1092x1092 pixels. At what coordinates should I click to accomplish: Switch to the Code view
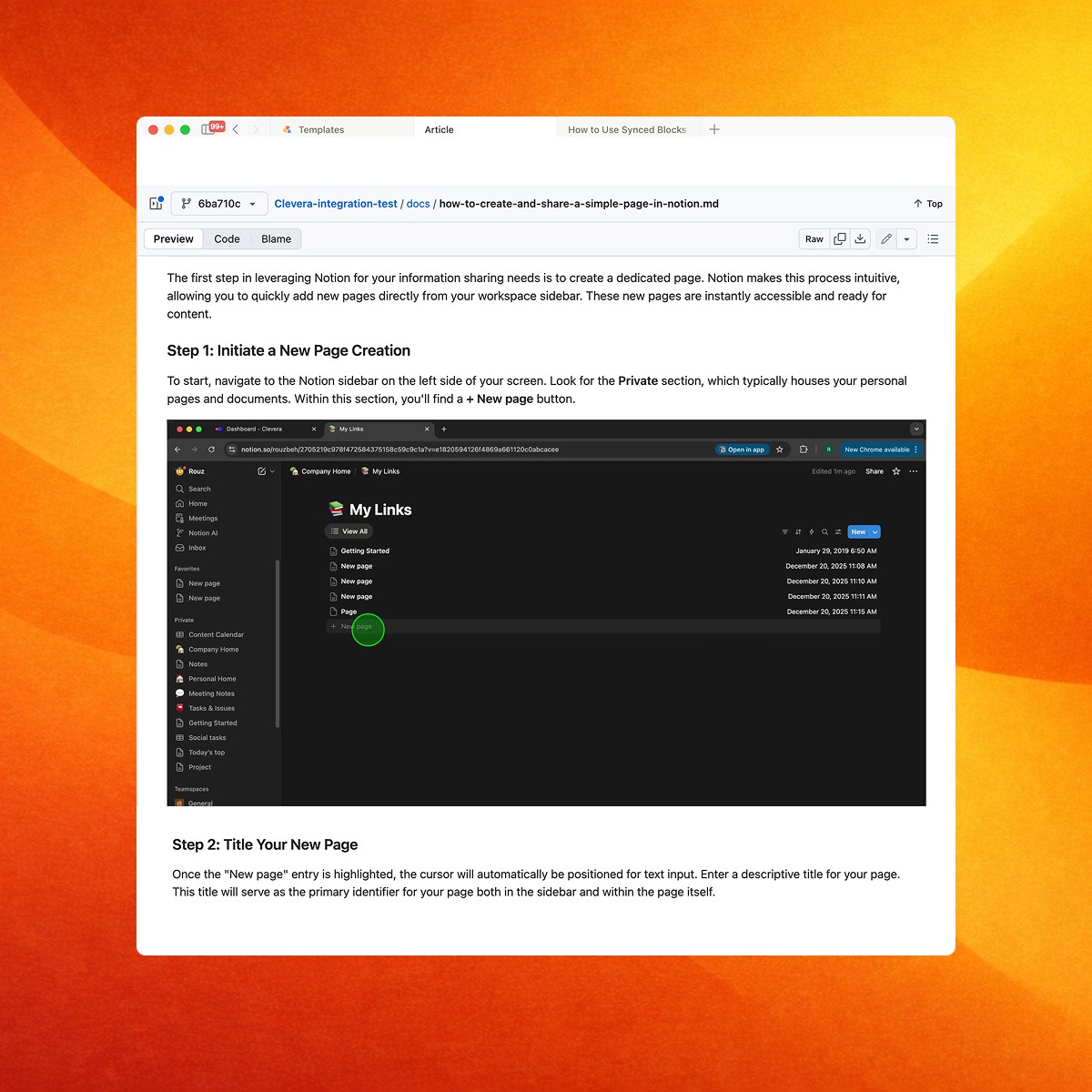[227, 239]
